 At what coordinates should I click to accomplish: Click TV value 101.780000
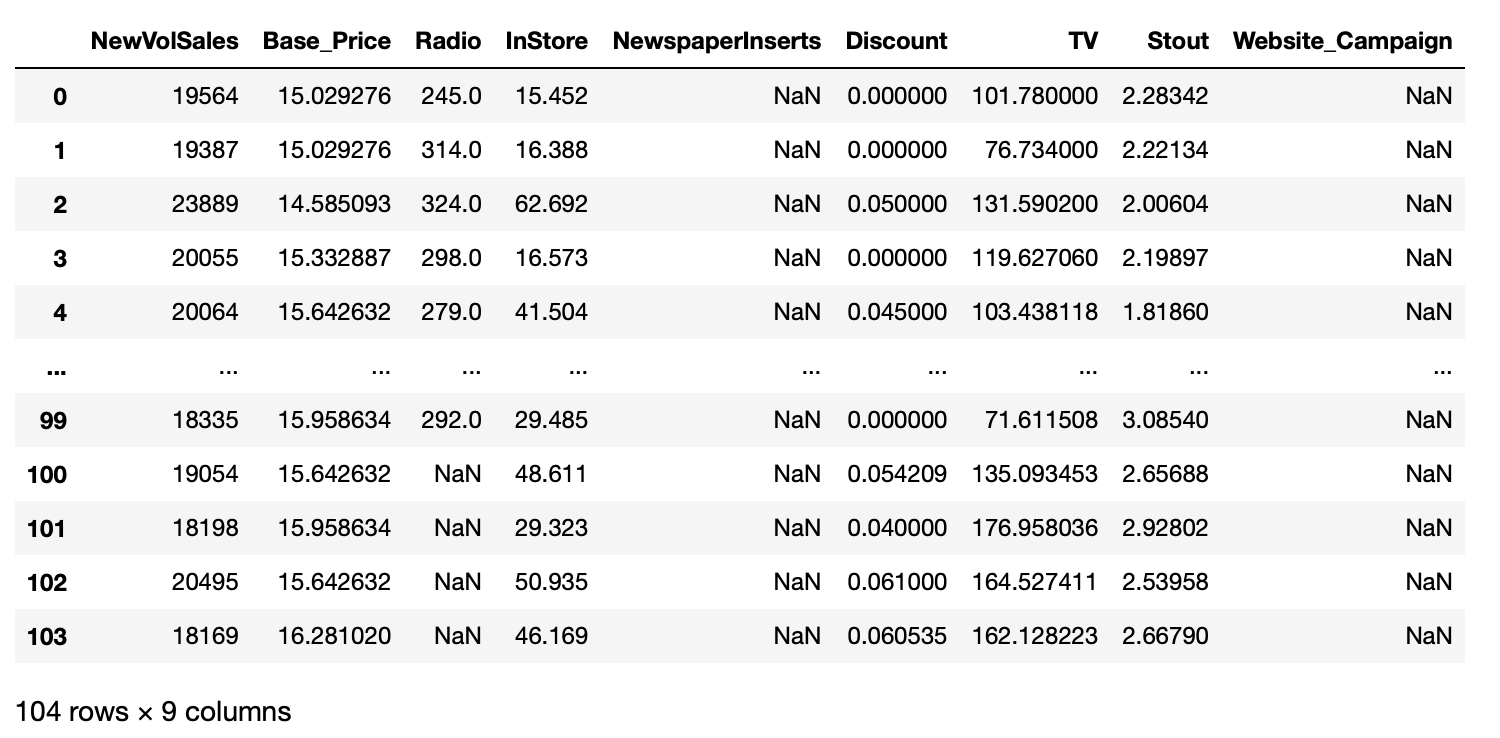(x=1035, y=96)
